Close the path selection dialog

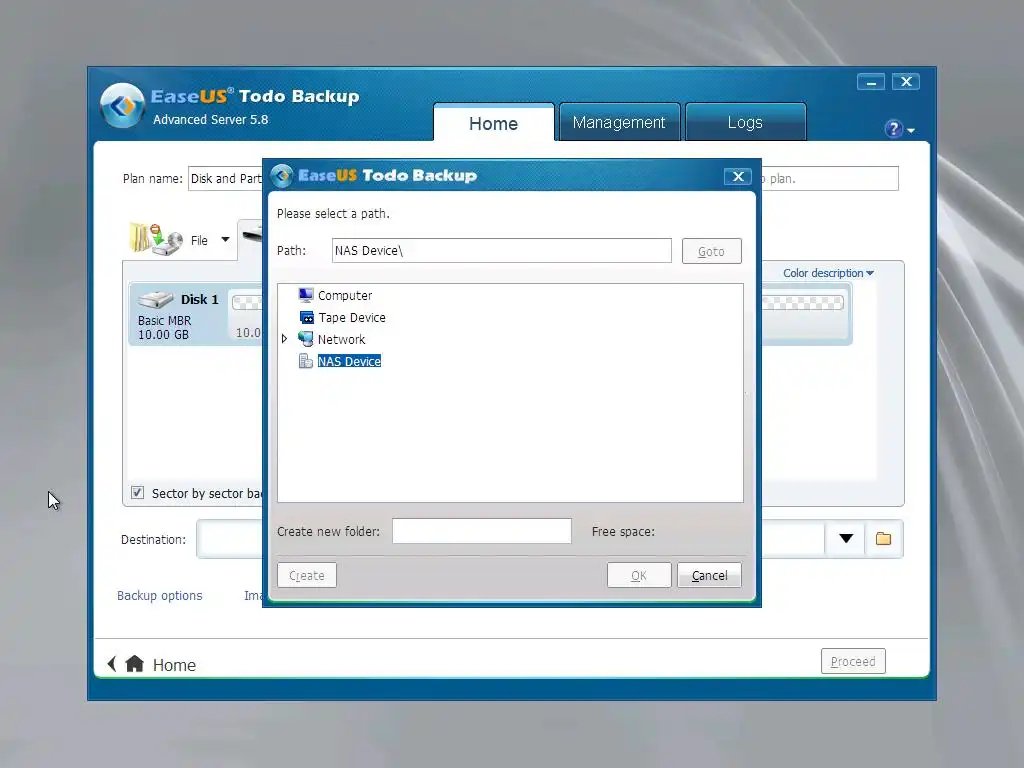738,176
